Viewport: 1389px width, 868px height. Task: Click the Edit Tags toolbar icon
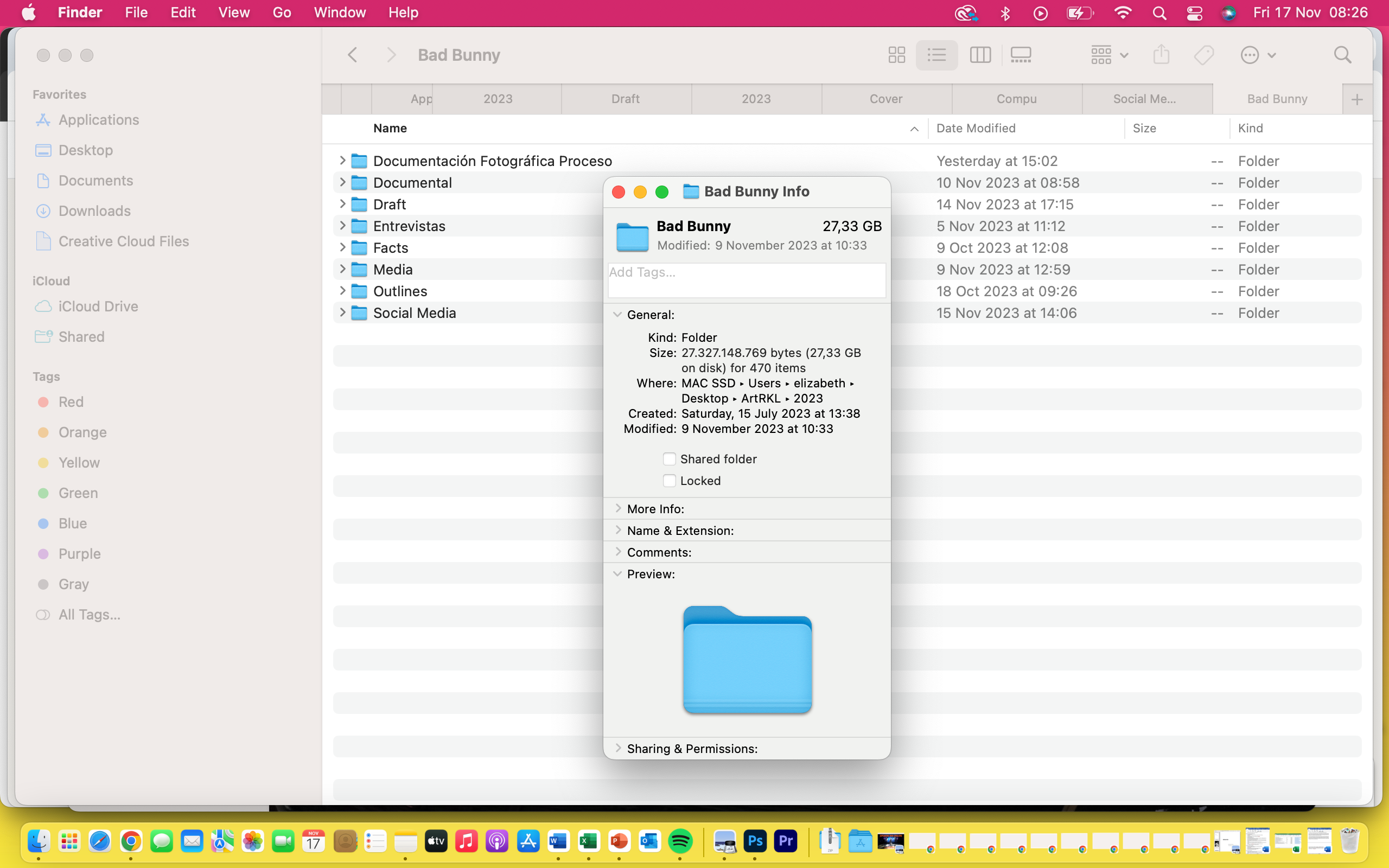[x=1203, y=55]
